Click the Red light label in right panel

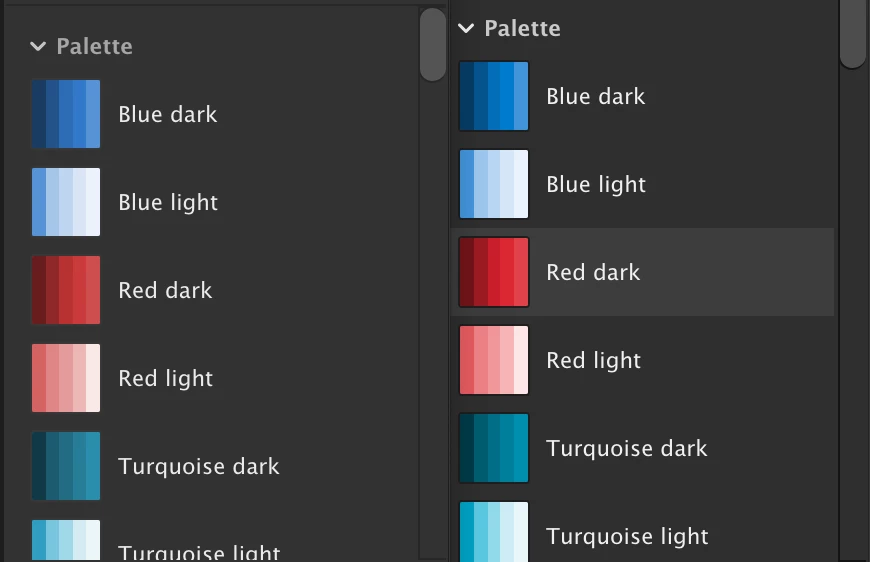596,360
